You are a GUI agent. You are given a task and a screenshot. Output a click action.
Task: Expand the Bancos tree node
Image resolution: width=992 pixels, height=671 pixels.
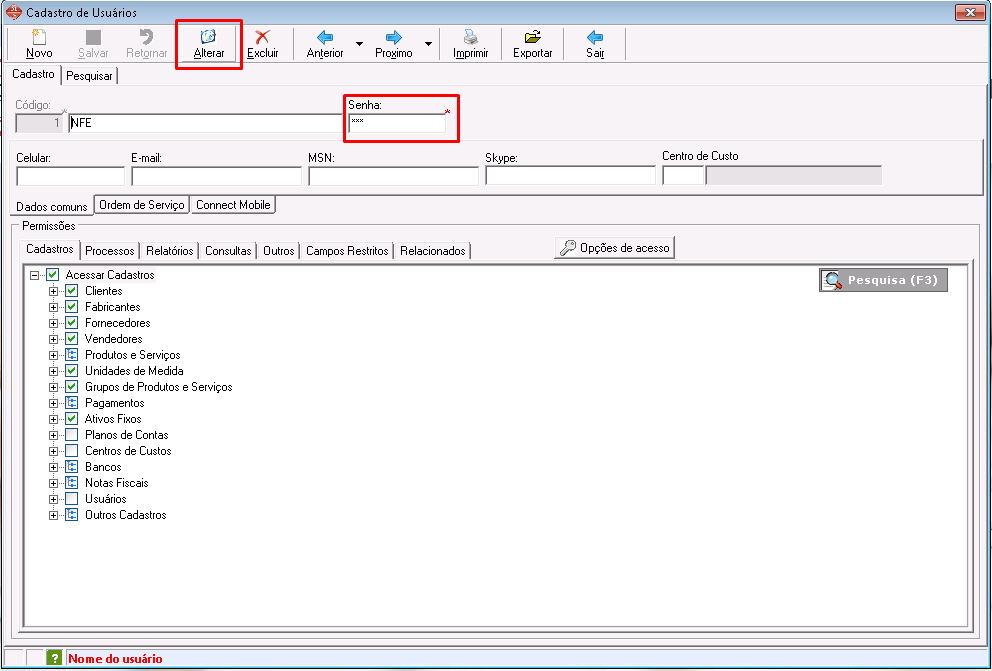click(53, 467)
